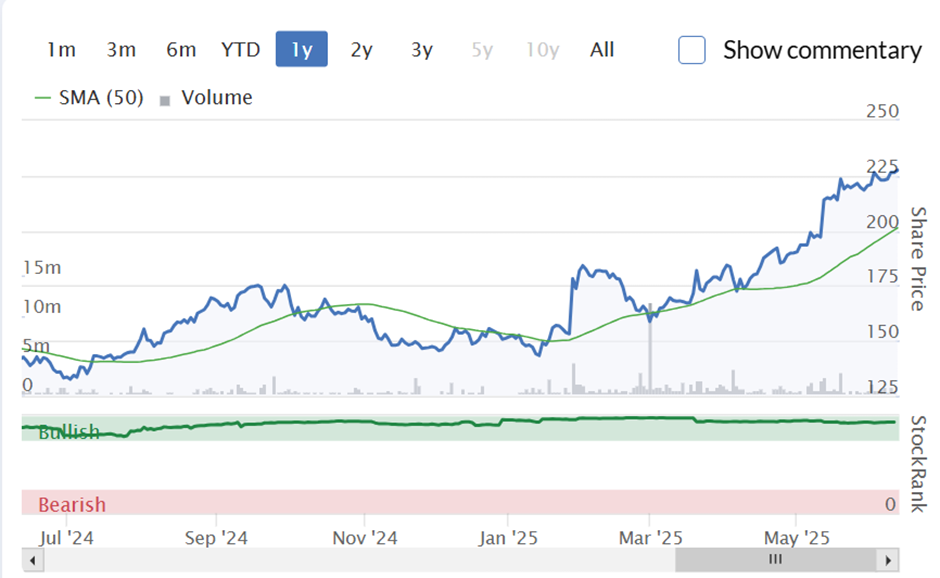Click the 15m volume axis value
This screenshot has height=578, width=940.
[42, 267]
